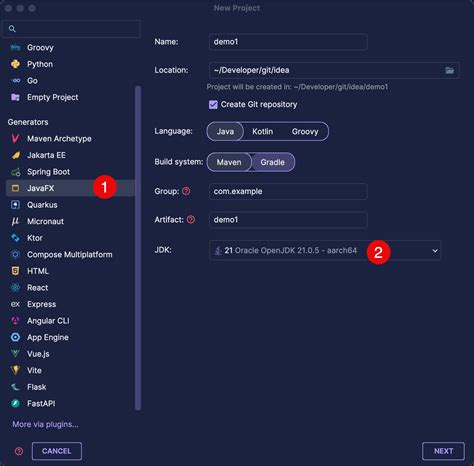Image resolution: width=474 pixels, height=466 pixels.
Task: Select the Python generator icon
Action: pyautogui.click(x=15, y=64)
